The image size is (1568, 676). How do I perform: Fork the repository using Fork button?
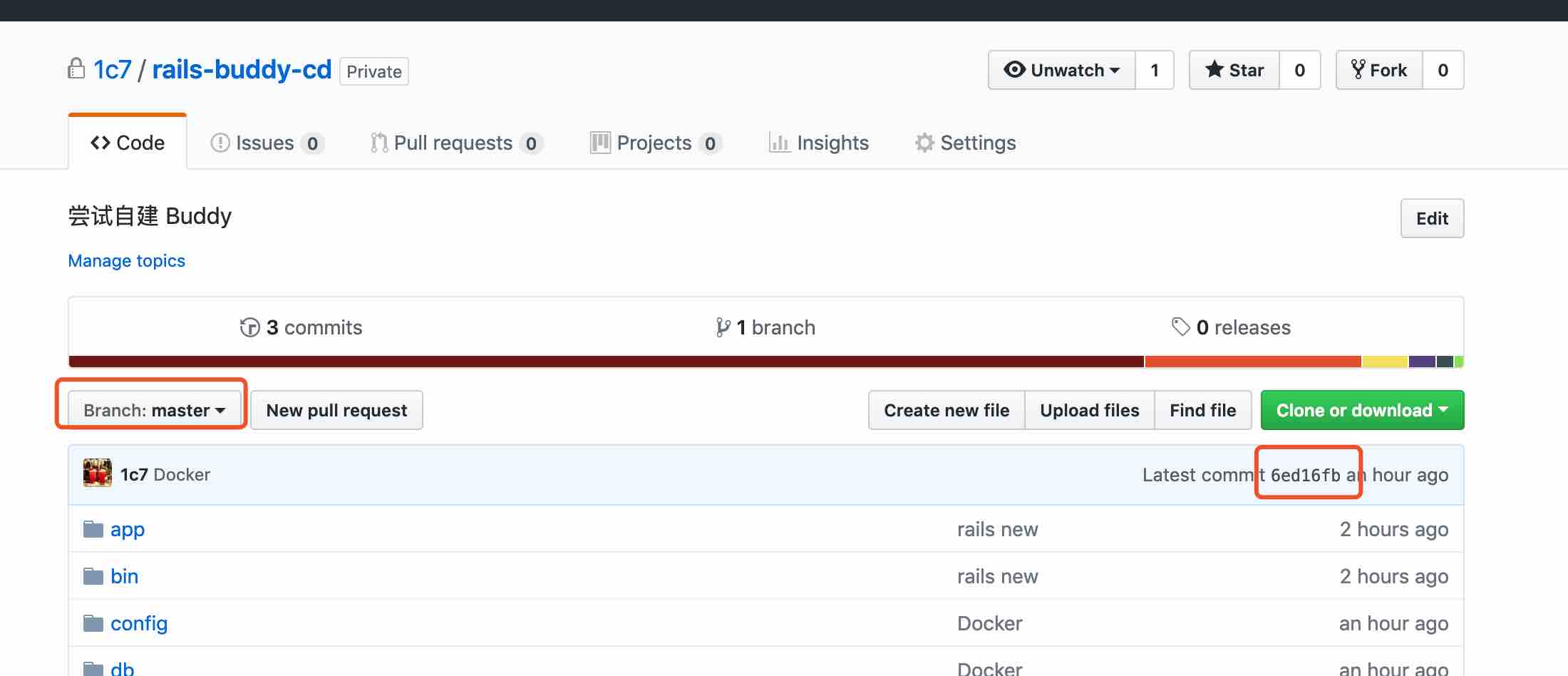click(1379, 70)
